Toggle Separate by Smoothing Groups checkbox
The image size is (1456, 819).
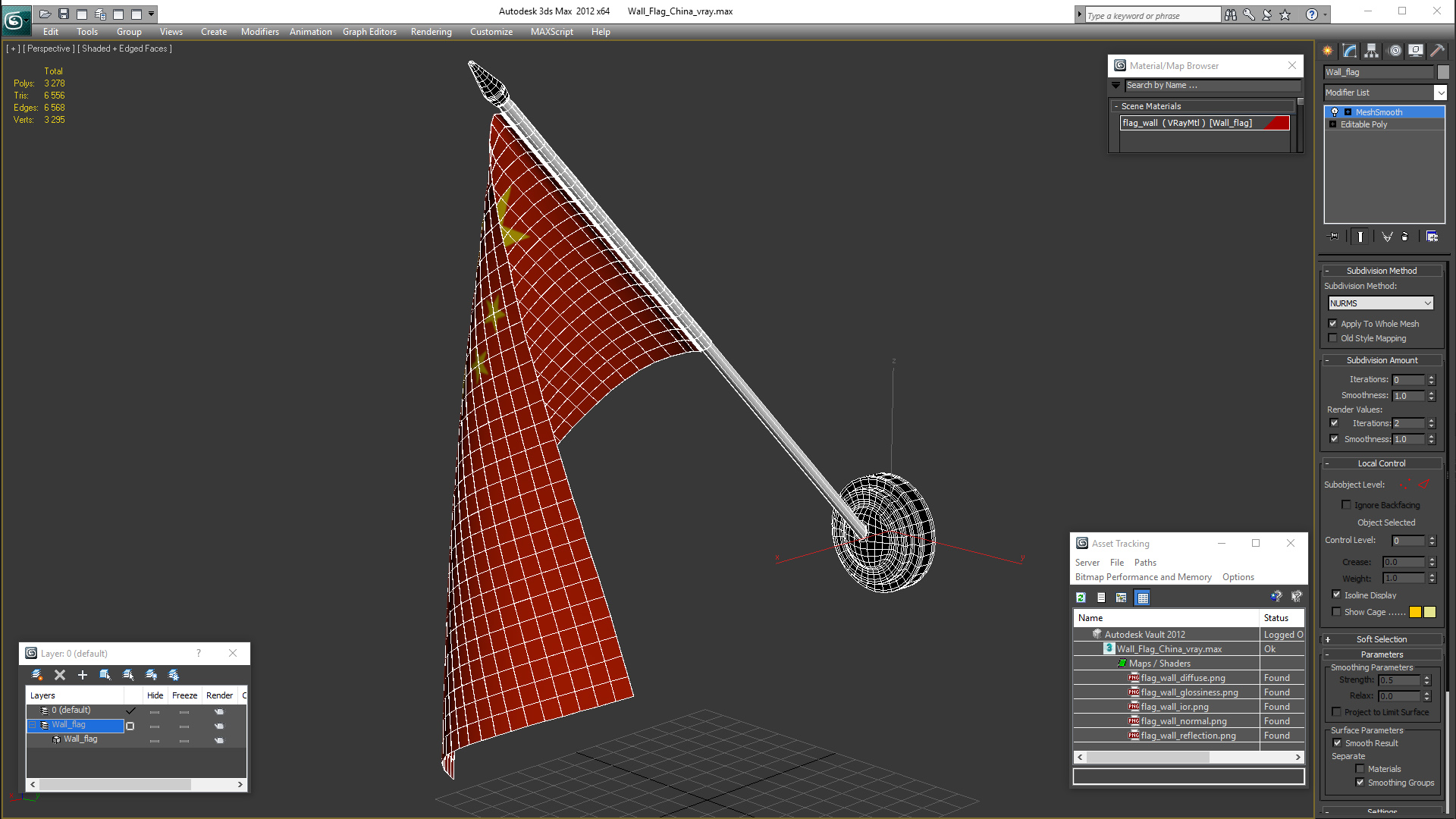pos(1360,783)
